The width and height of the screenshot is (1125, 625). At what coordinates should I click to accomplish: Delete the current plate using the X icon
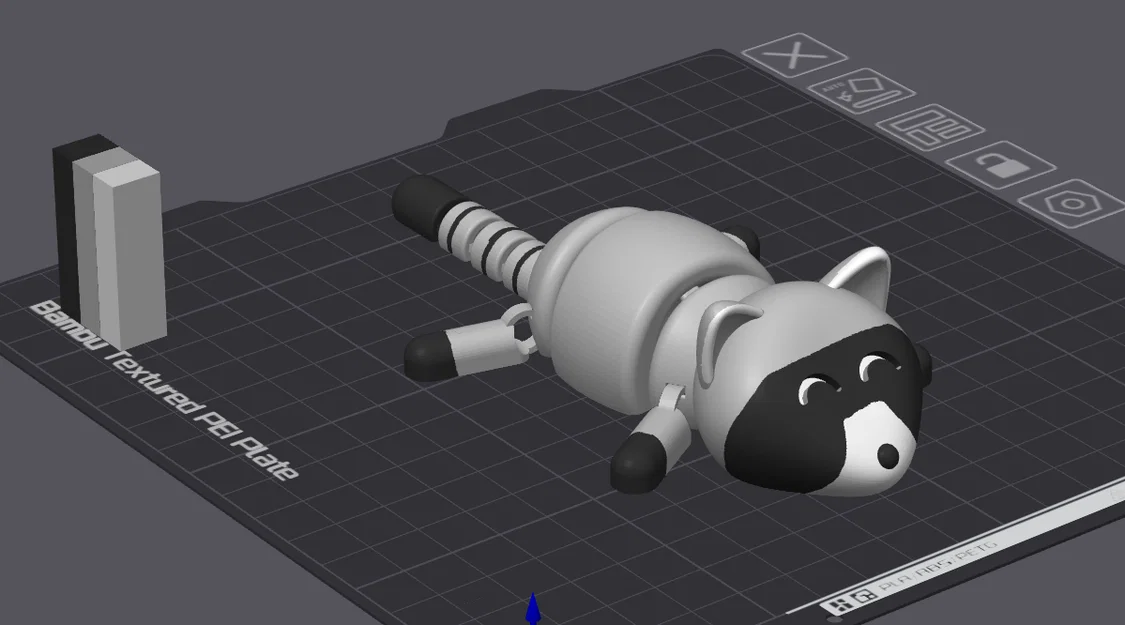[x=795, y=57]
